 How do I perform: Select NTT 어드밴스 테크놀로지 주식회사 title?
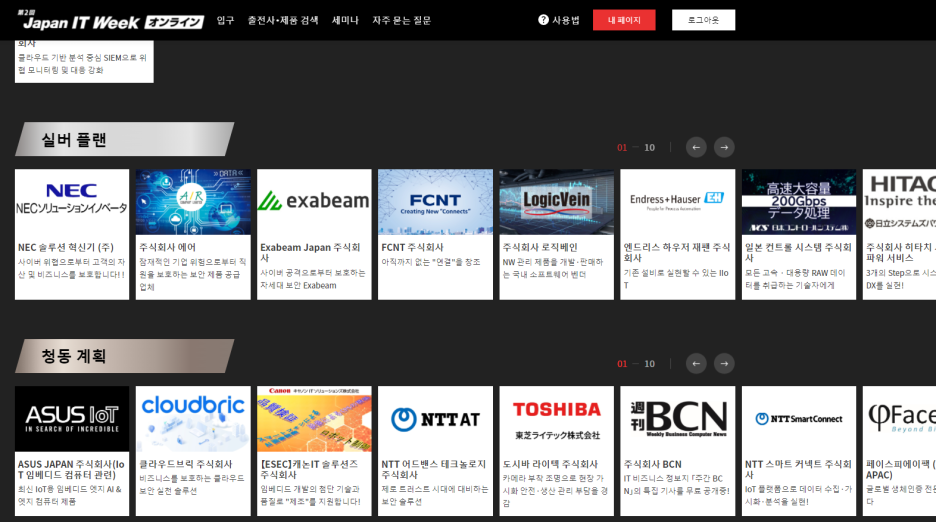434,469
